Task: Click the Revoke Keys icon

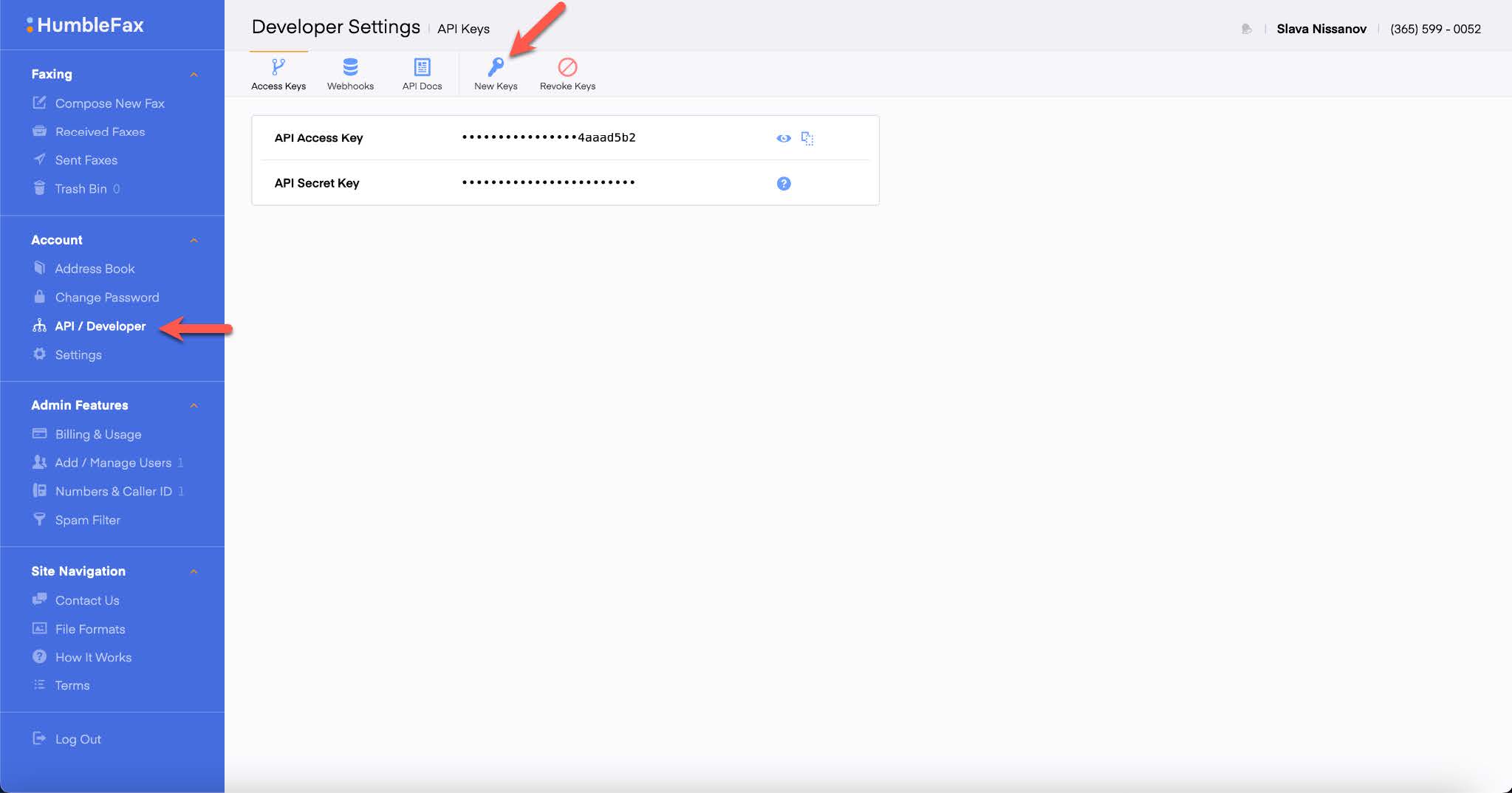Action: (x=566, y=67)
